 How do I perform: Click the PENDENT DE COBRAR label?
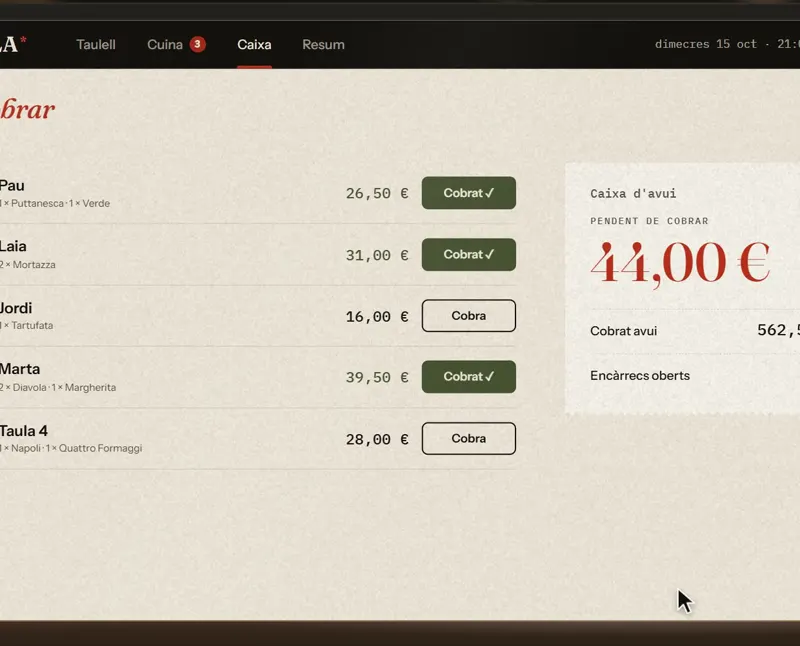tap(649, 221)
